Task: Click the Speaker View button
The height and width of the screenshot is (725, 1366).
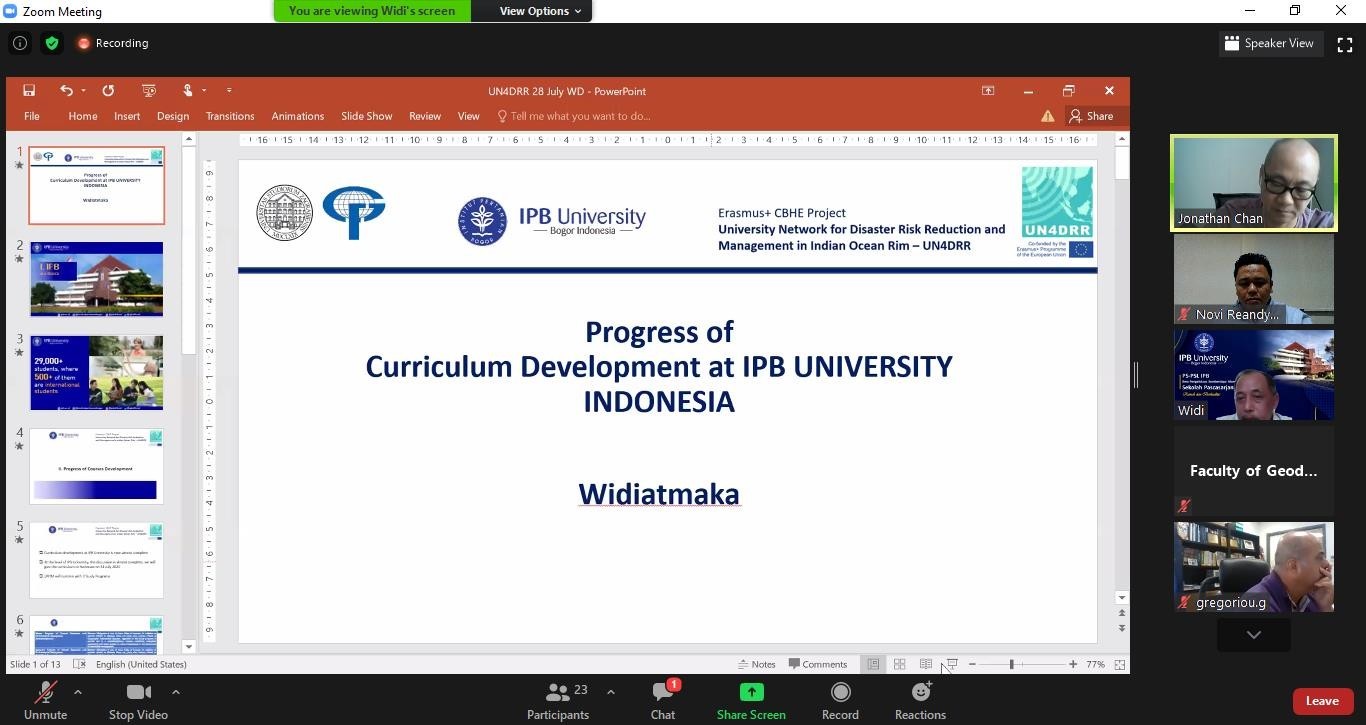Action: (x=1269, y=43)
